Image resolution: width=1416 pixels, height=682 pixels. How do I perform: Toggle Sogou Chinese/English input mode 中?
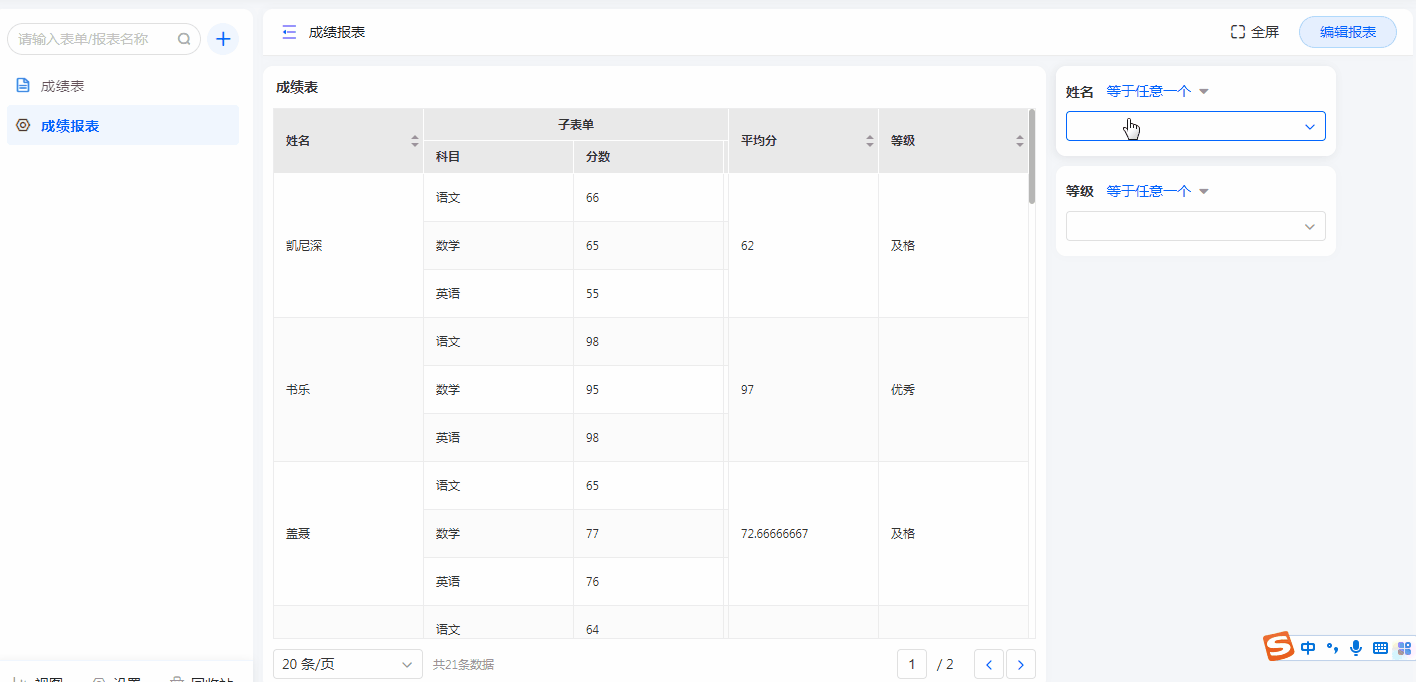[x=1308, y=648]
